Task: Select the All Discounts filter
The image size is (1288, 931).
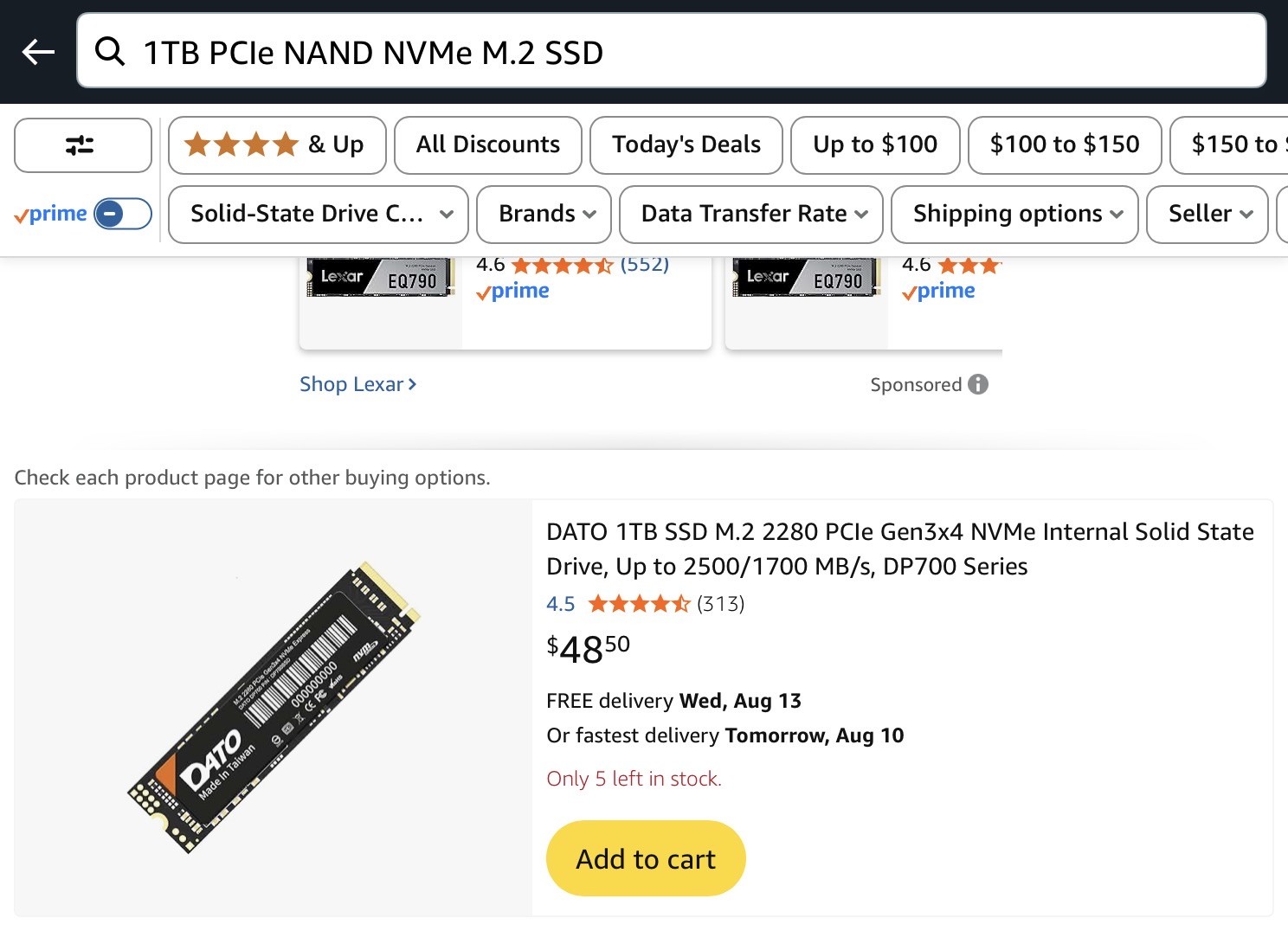Action: [487, 144]
